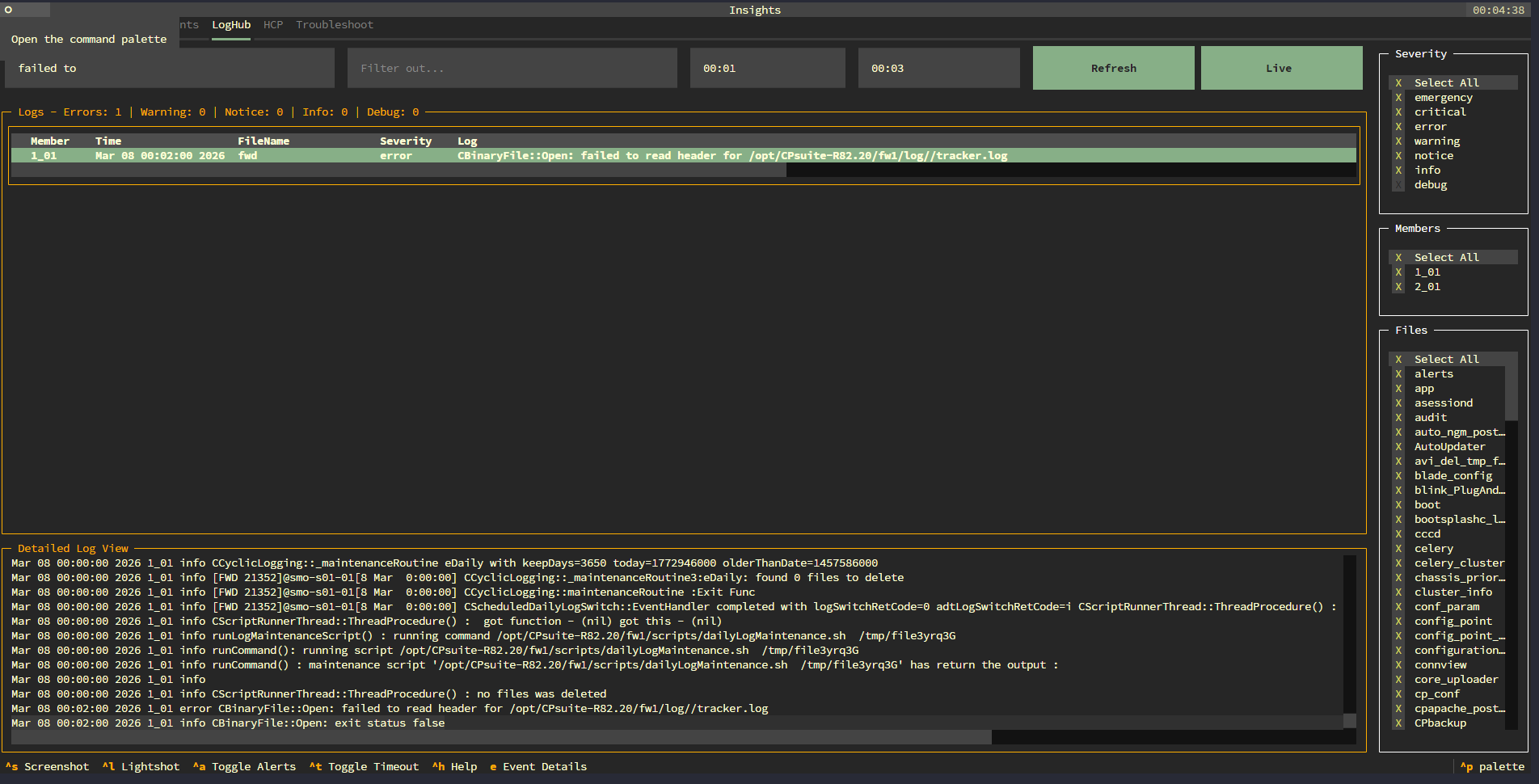The image size is (1539, 784).
Task: Toggle the error severity checkbox
Action: click(x=1398, y=127)
